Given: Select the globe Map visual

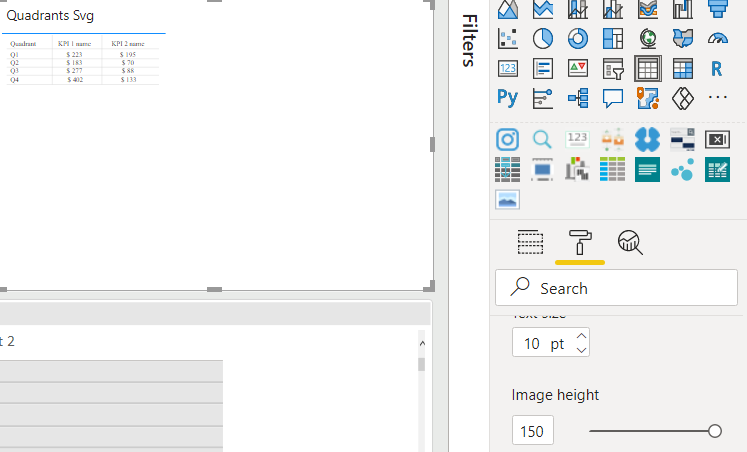Looking at the screenshot, I should coord(648,39).
